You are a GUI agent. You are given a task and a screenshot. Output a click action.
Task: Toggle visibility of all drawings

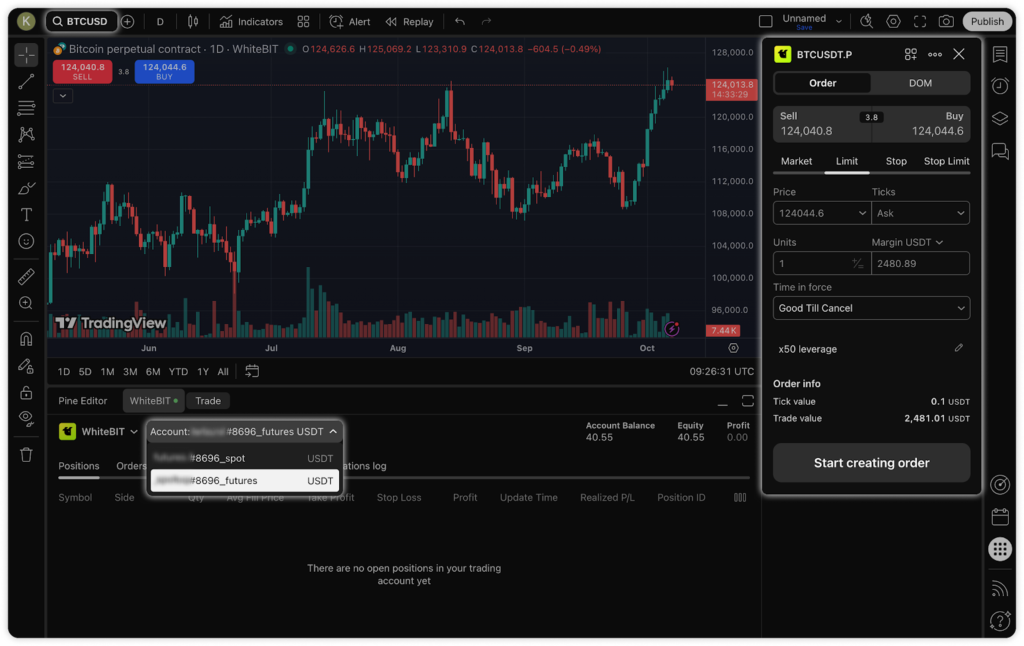tap(25, 419)
